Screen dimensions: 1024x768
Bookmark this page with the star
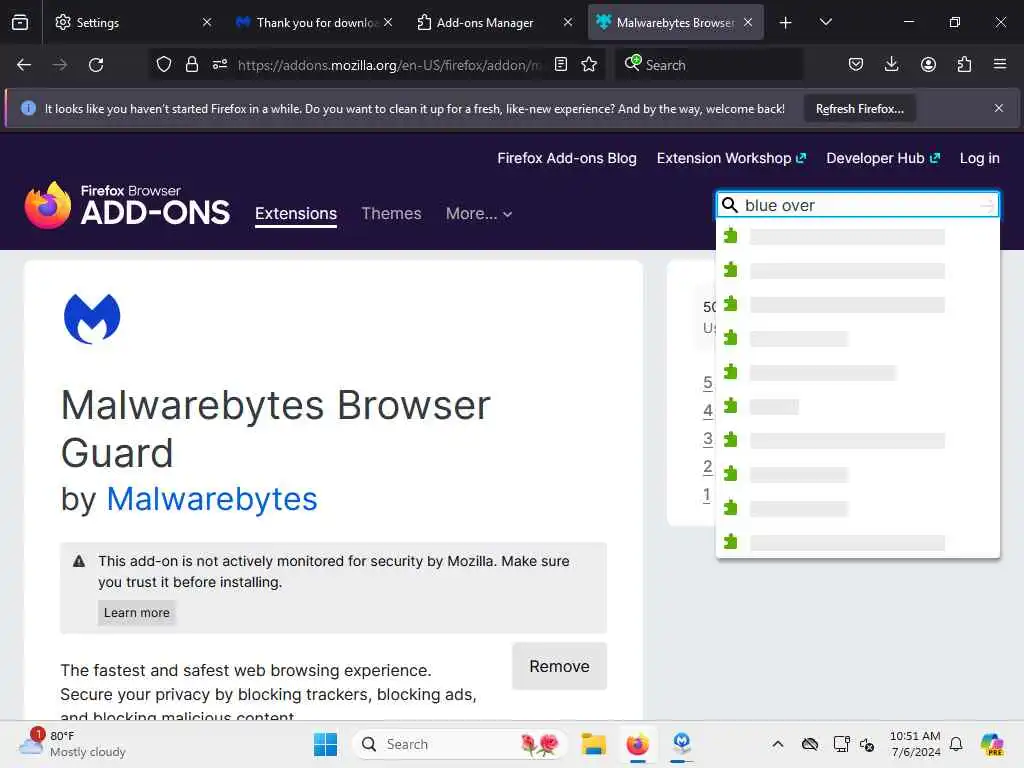coord(589,64)
